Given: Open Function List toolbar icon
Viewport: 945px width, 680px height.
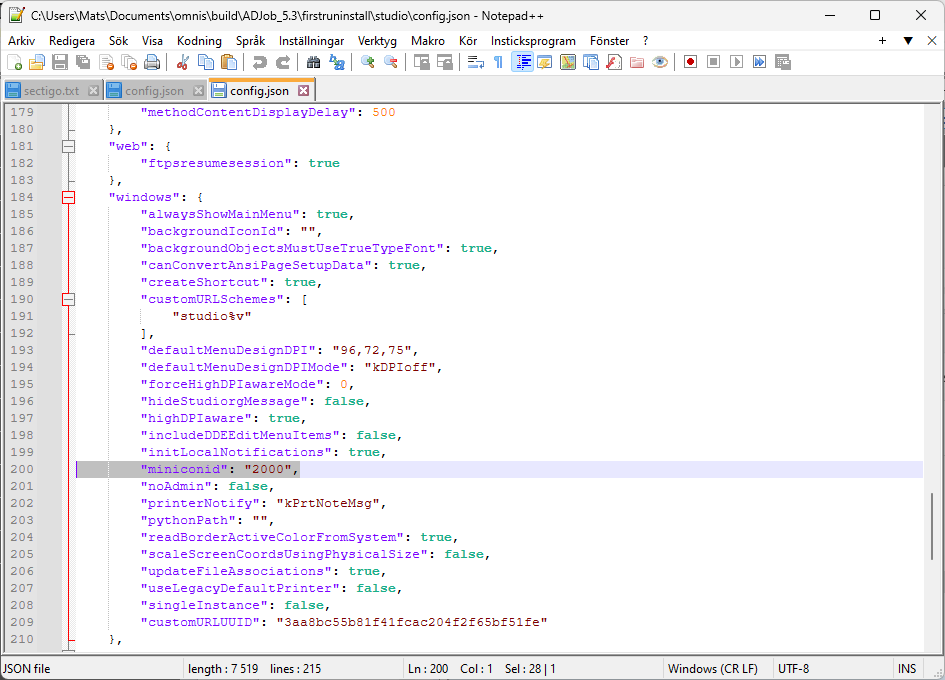Looking at the screenshot, I should pos(614,62).
